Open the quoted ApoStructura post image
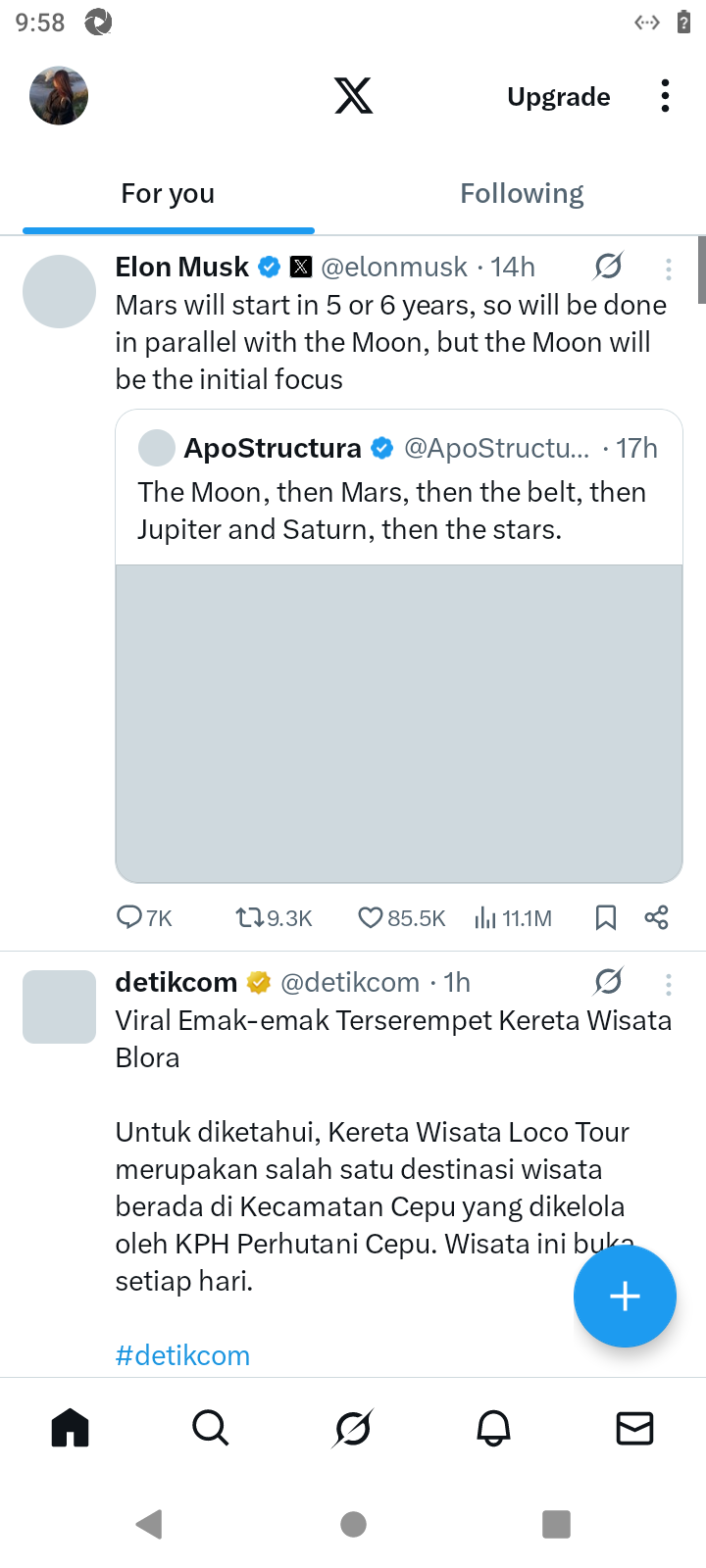 pyautogui.click(x=399, y=723)
